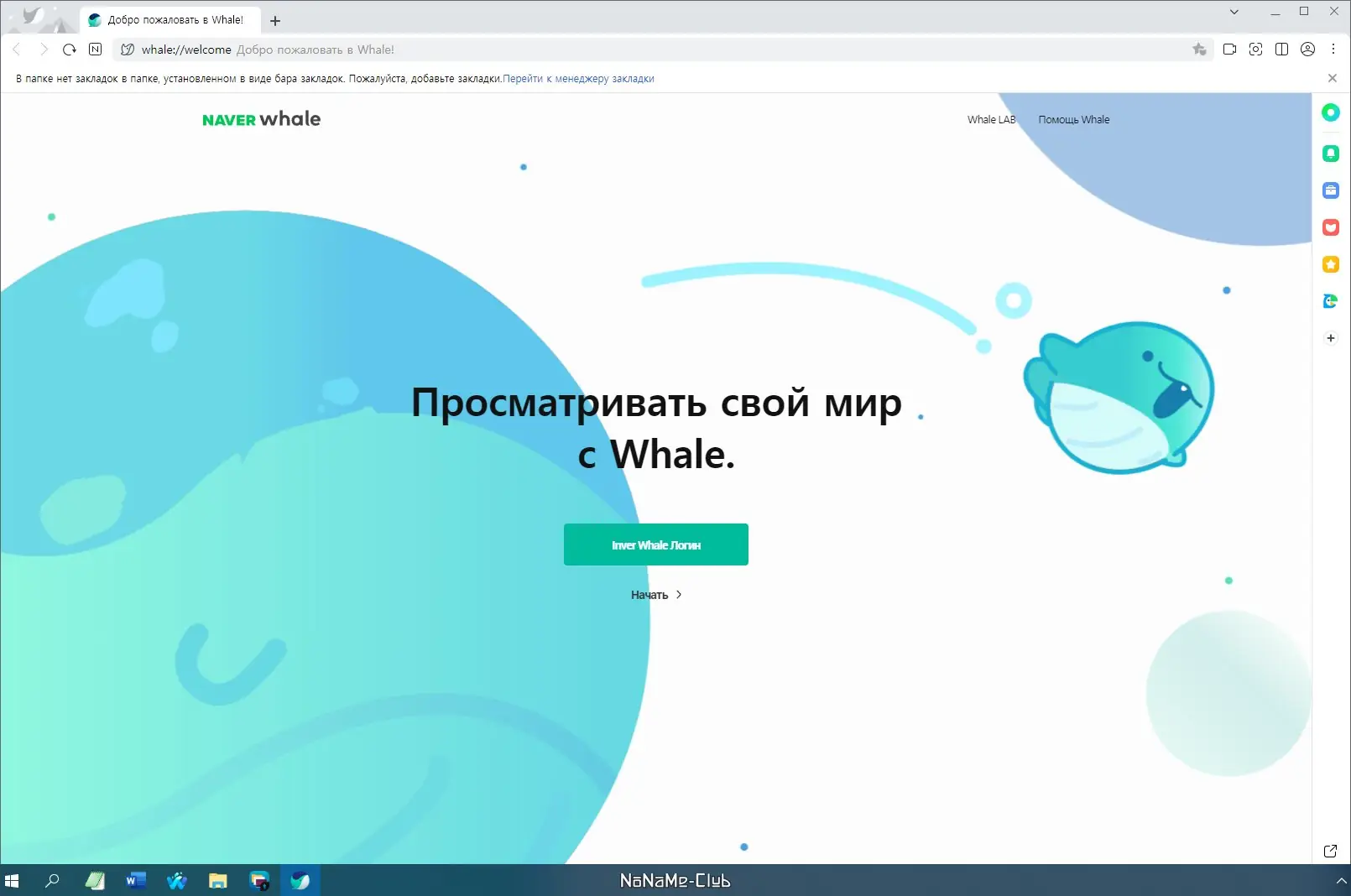Click the Inver Whale Логин button
1351x896 pixels.
coord(656,544)
